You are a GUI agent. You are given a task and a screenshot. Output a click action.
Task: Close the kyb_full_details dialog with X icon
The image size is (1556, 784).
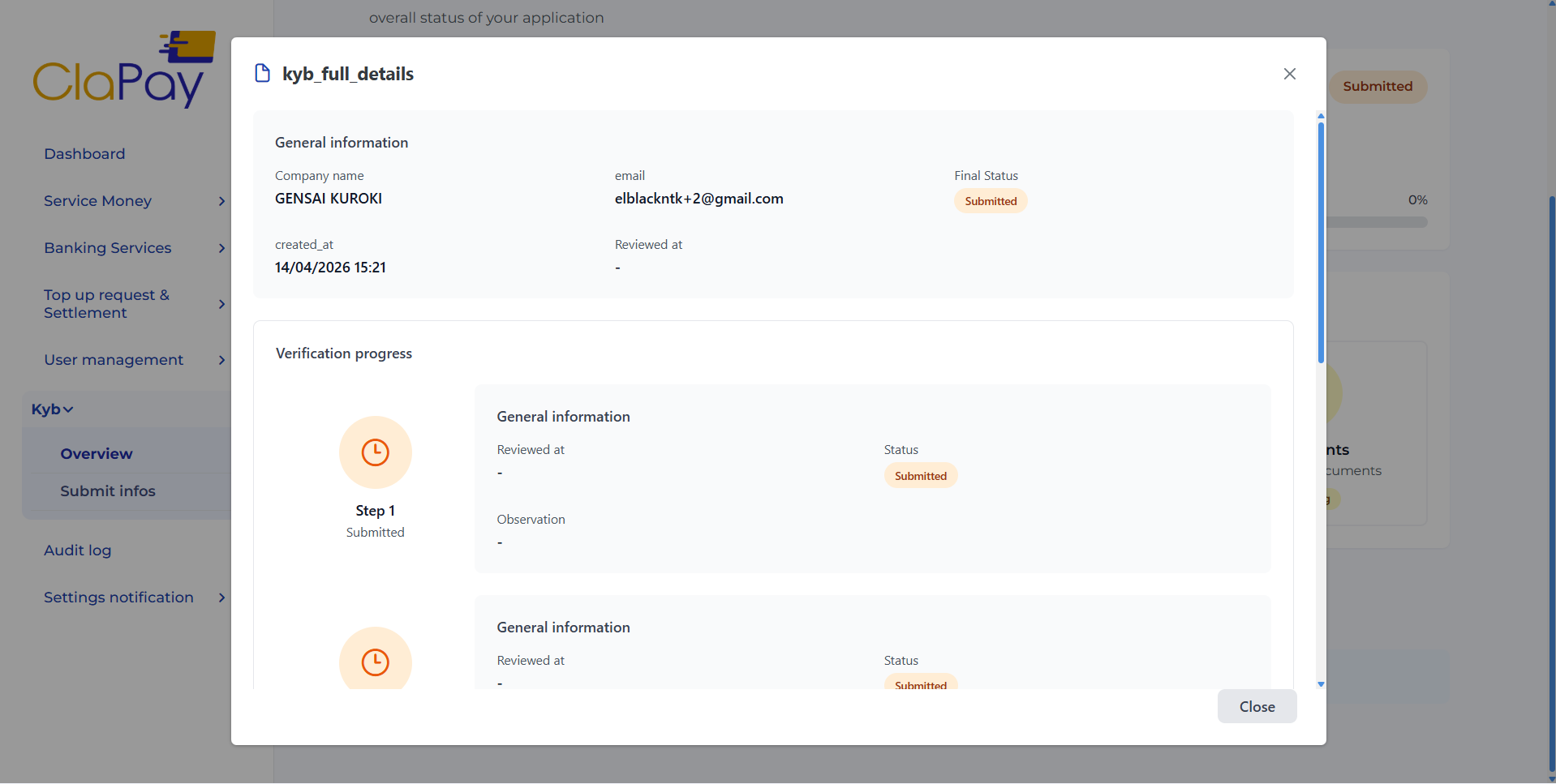pyautogui.click(x=1289, y=74)
